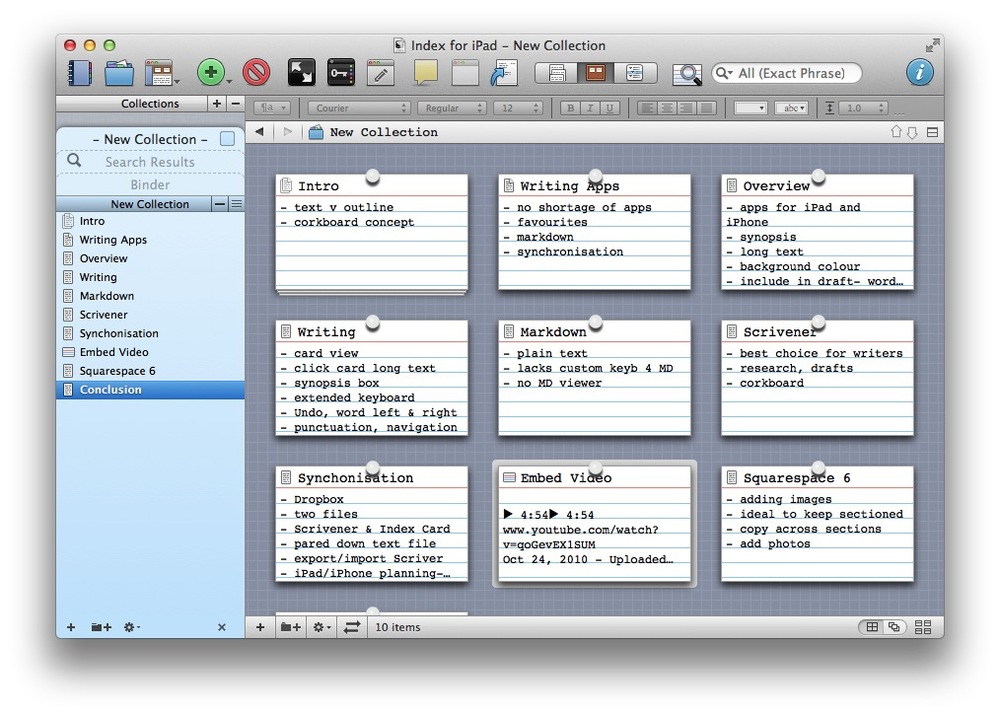Open the Collections folder icon in toolbar

pyautogui.click(x=119, y=73)
